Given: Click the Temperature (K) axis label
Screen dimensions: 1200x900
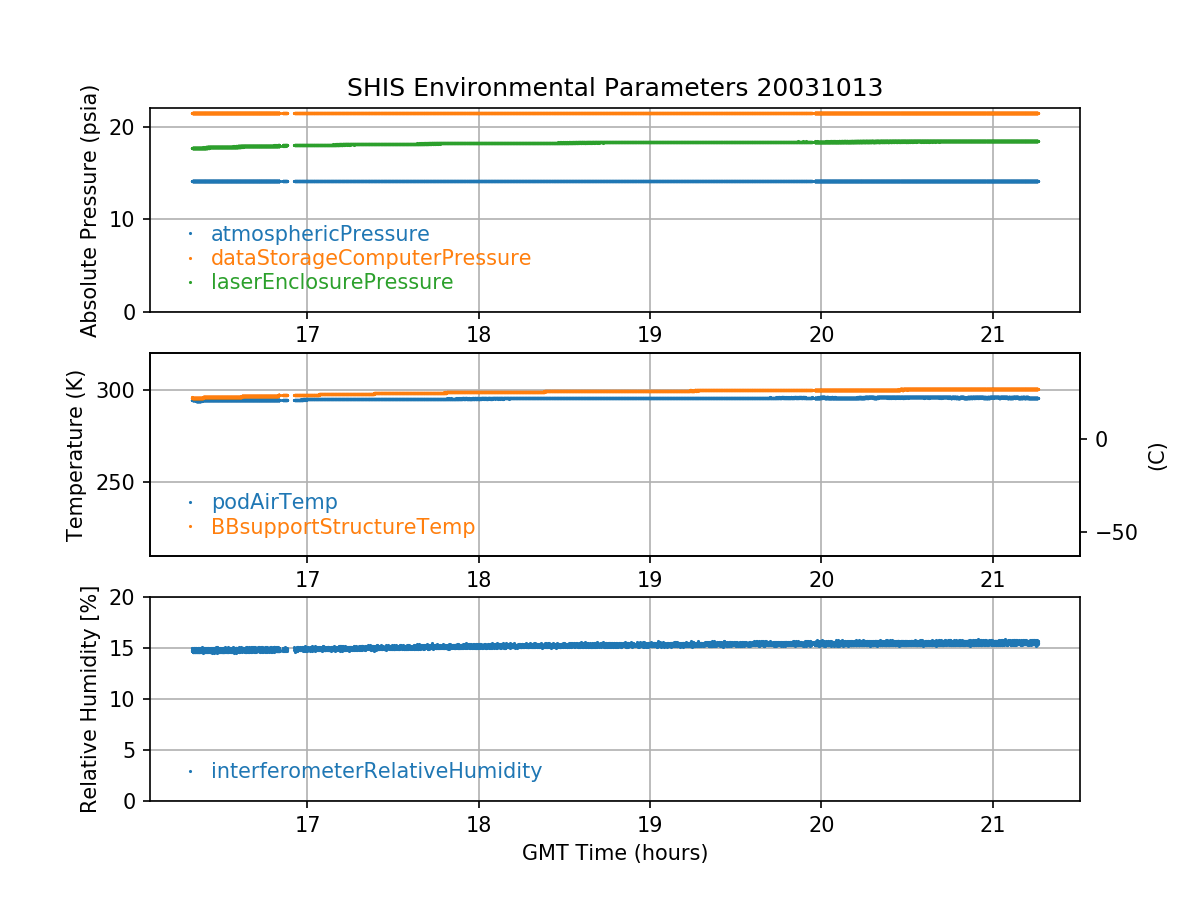Looking at the screenshot, I should 76,455.
